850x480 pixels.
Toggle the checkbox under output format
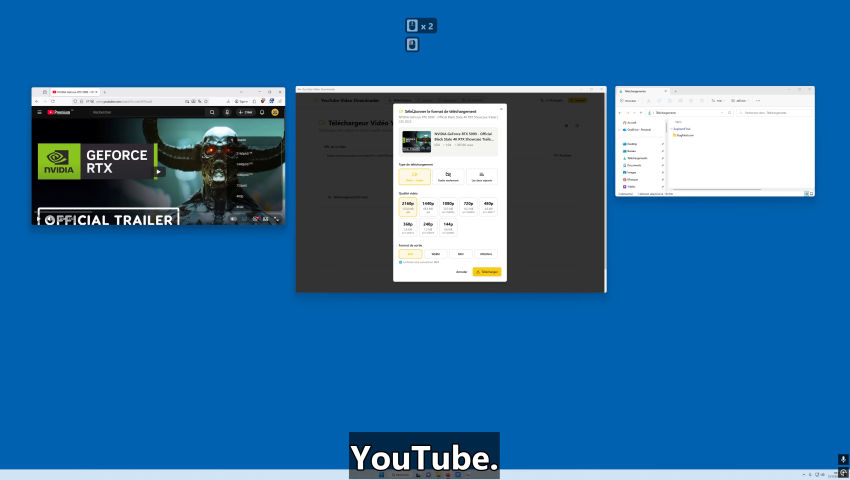tap(401, 263)
